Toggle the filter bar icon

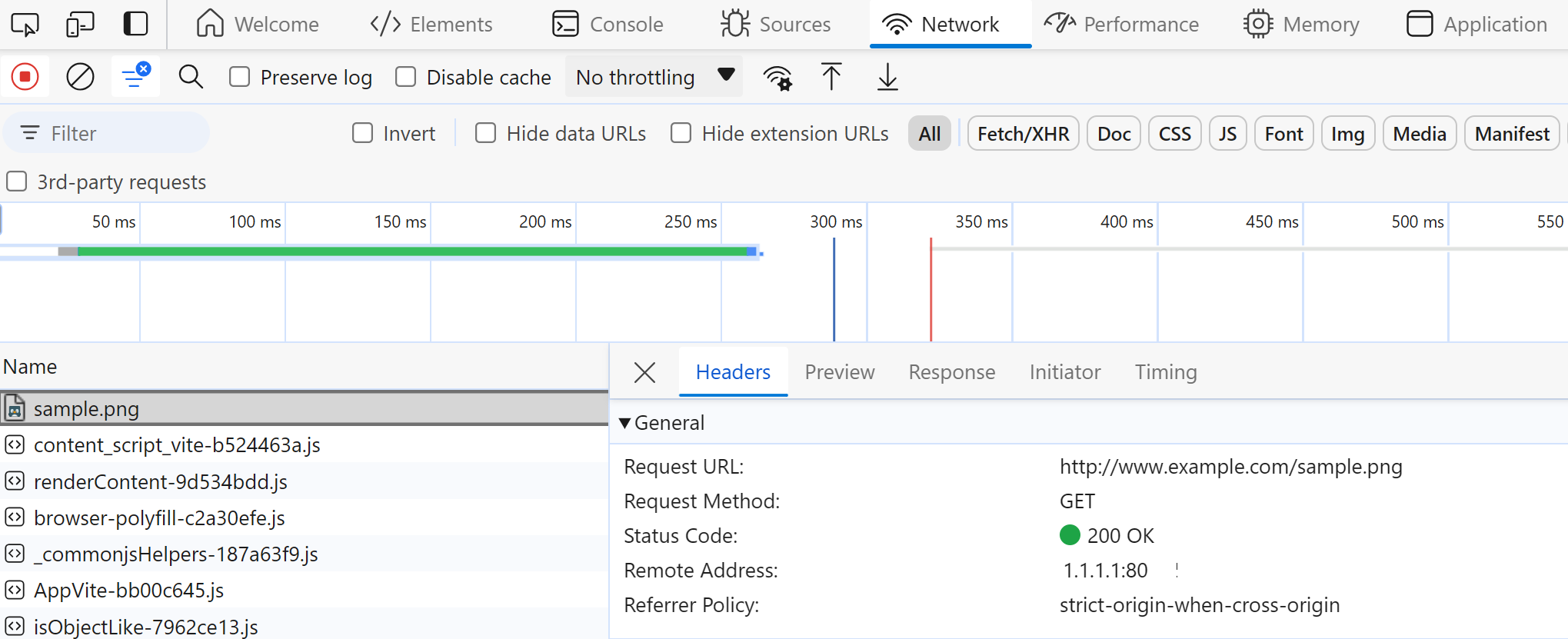[x=135, y=76]
